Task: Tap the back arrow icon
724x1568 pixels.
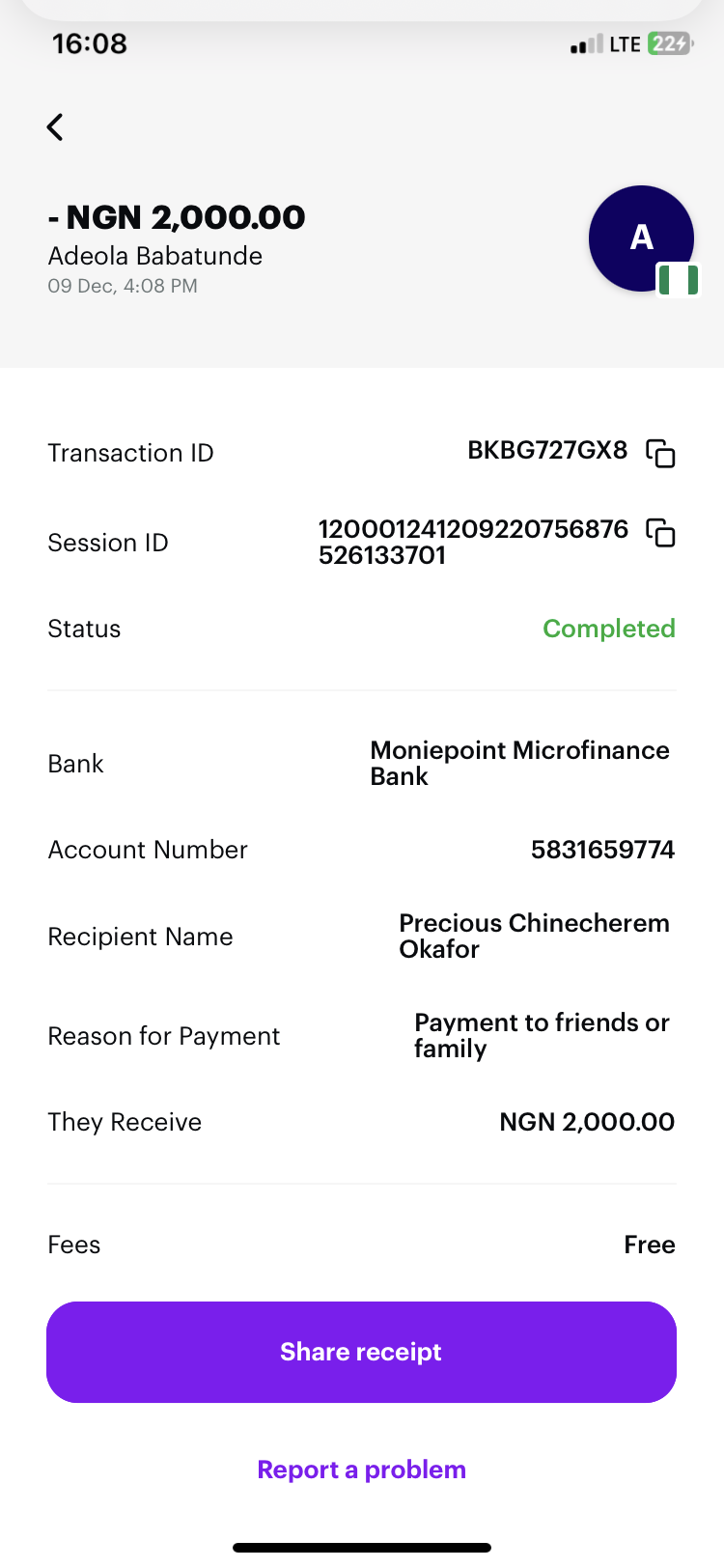Action: tap(56, 126)
